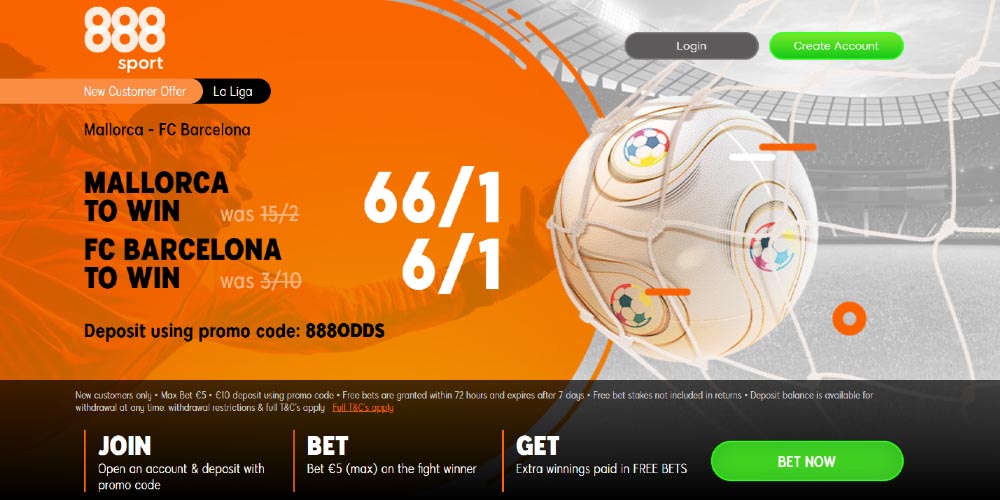
Task: Select the New Customer Offer tab
Action: click(134, 91)
